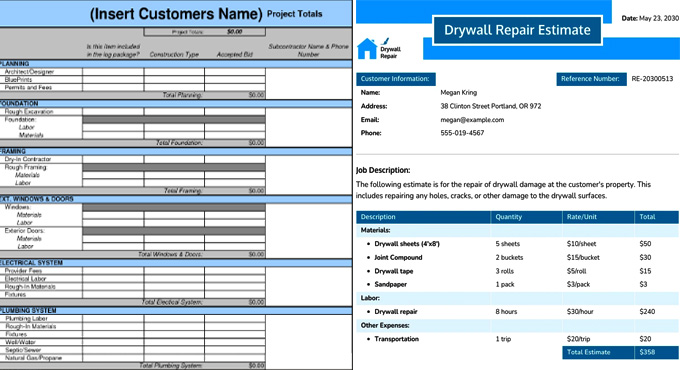Screen dimensions: 680x370
Task: Select reference value RE-20300513
Action: (652, 79)
